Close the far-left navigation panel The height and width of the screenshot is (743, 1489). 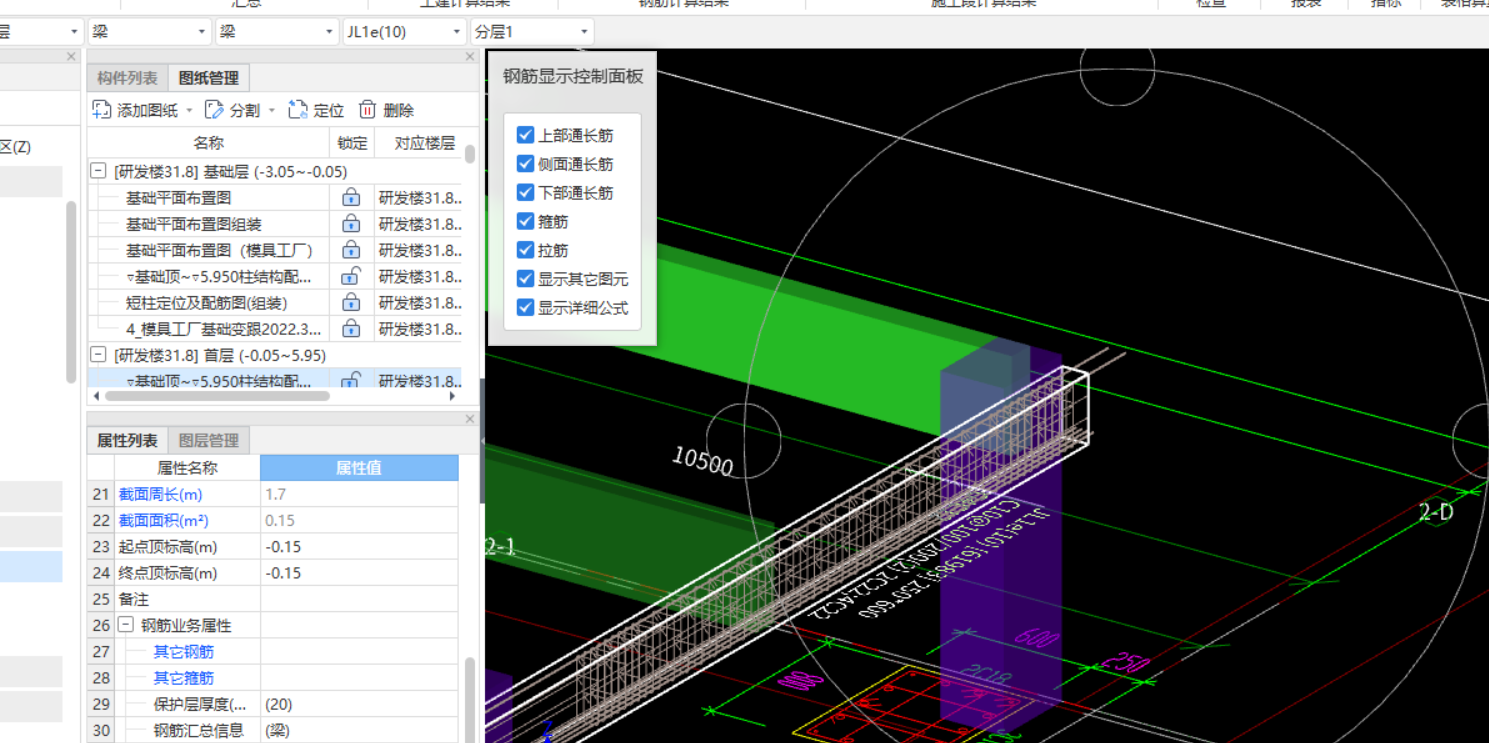click(71, 57)
